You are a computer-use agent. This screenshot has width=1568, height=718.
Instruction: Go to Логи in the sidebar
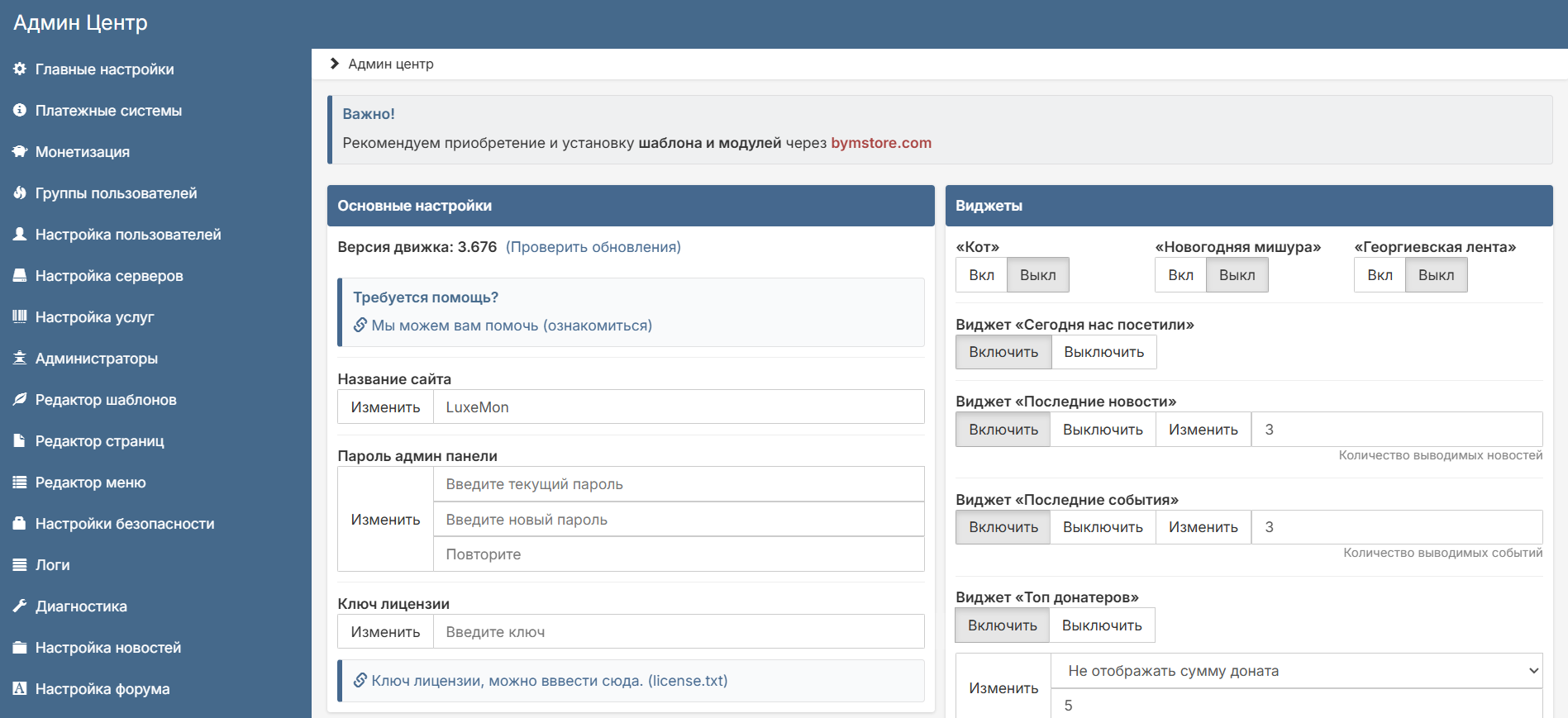[x=52, y=565]
